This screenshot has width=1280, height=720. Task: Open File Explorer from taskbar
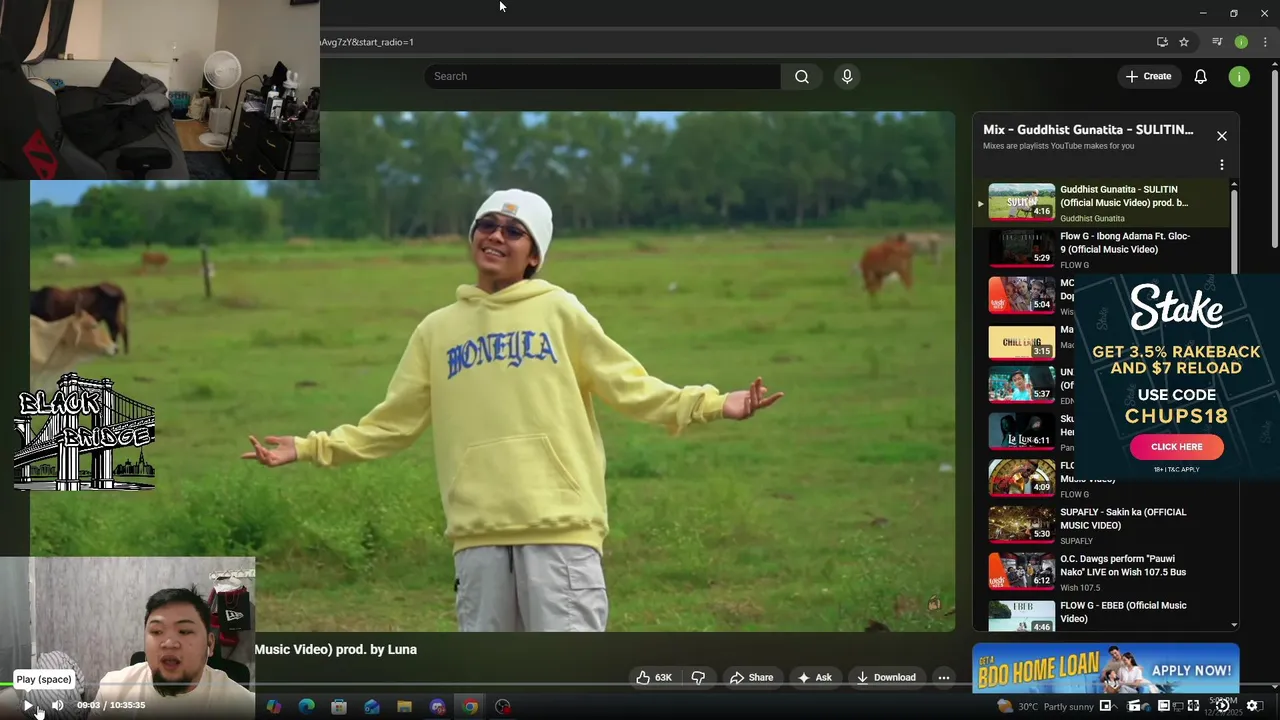point(404,706)
